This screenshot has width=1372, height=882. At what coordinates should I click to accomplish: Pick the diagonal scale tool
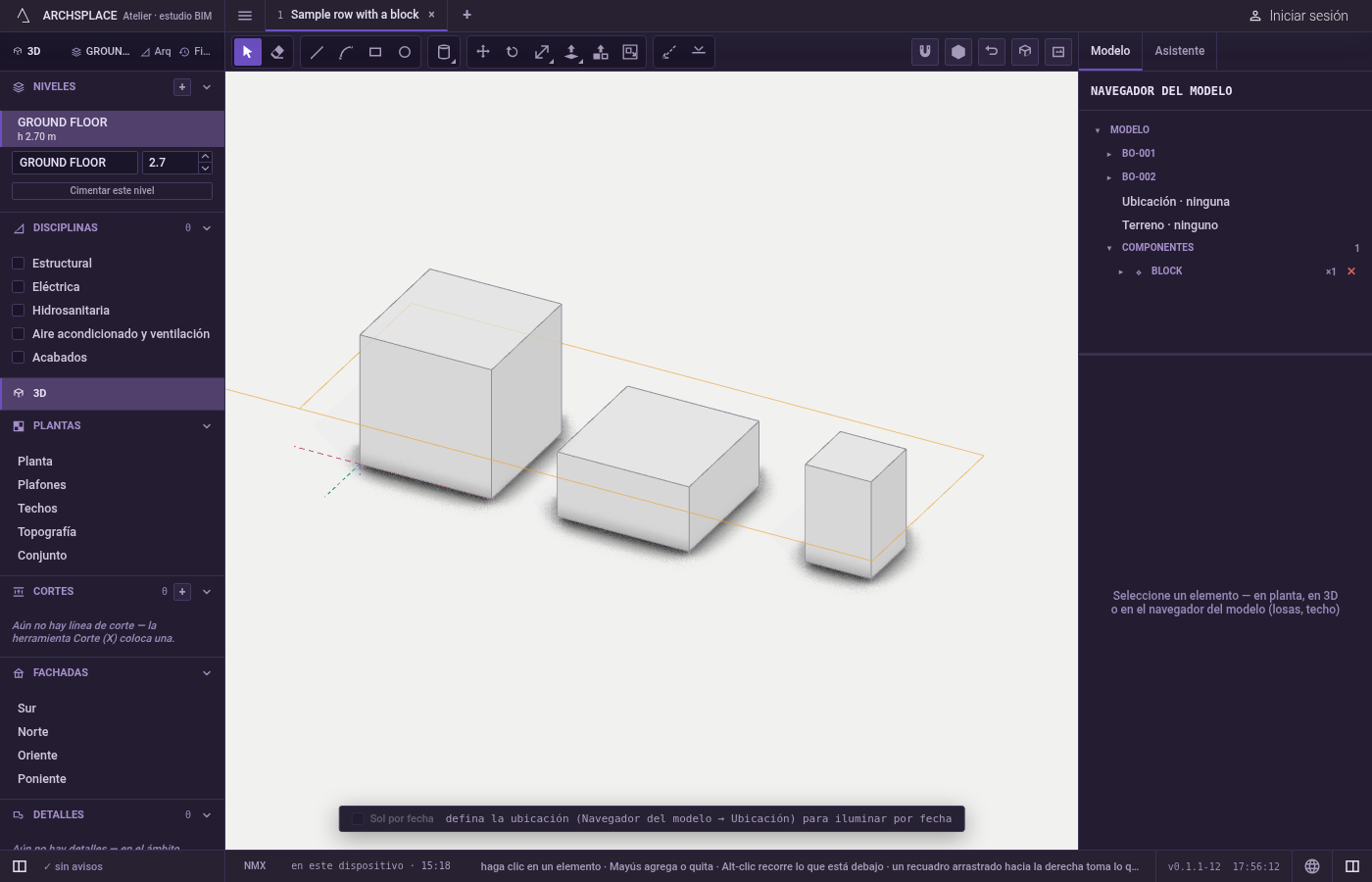point(542,52)
